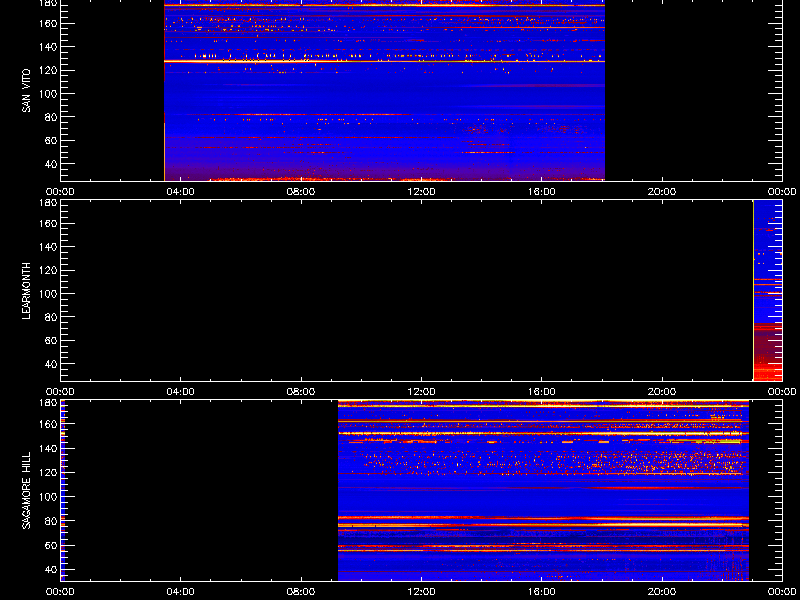Click the 140 frequency tick on San Vito axis

pyautogui.click(x=50, y=47)
